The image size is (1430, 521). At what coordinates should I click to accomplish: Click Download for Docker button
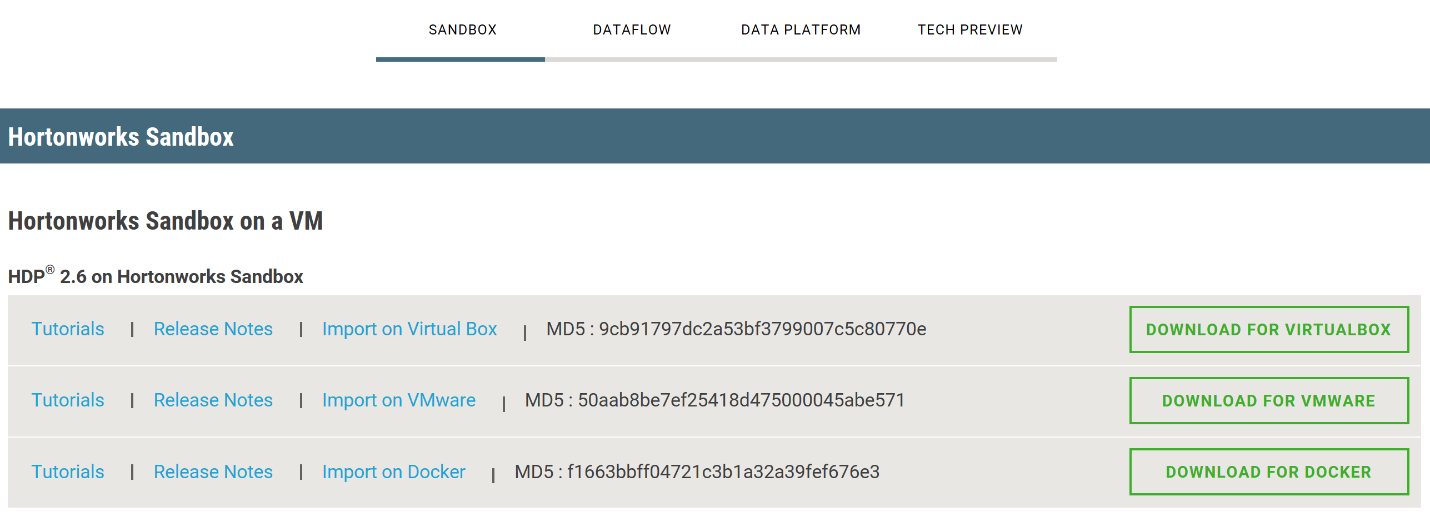[1269, 472]
